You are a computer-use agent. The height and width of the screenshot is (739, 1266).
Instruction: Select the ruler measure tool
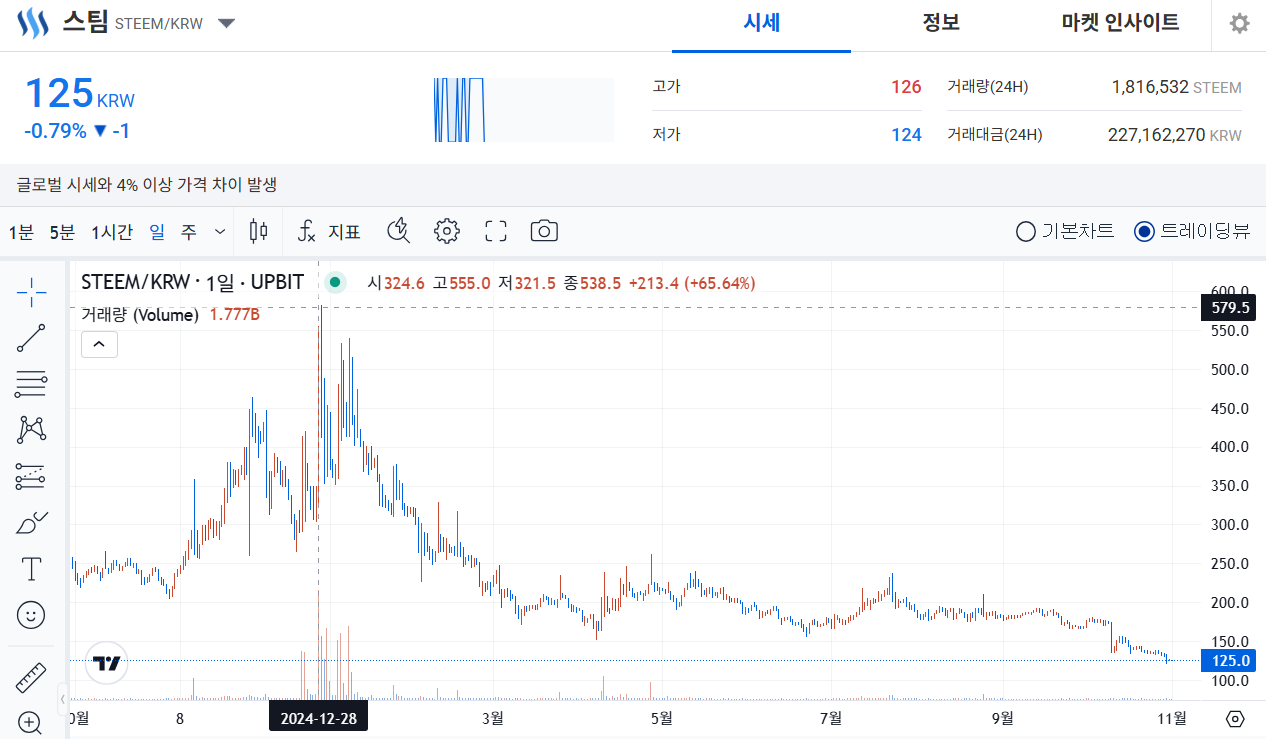tap(31, 678)
